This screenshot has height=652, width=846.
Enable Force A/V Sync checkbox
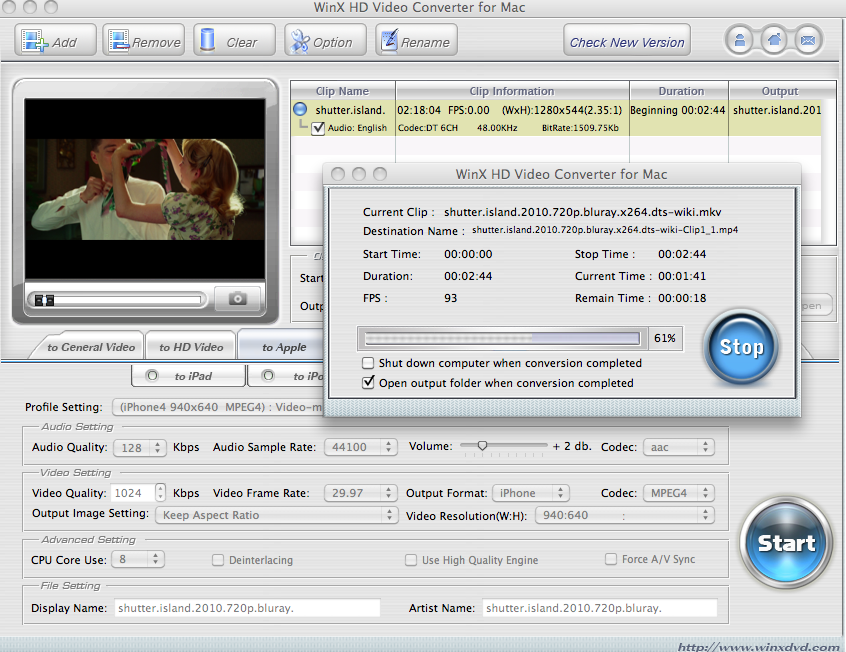tap(611, 559)
